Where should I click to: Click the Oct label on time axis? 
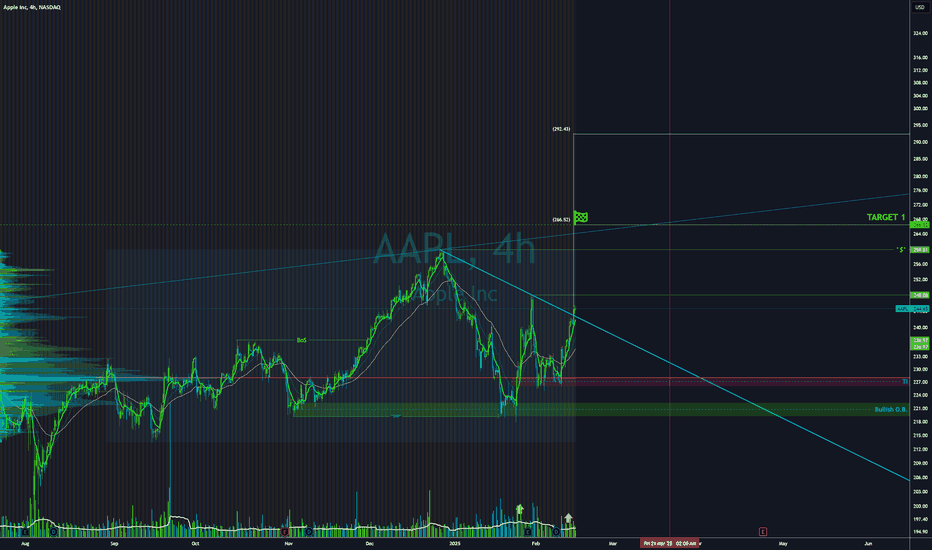coord(195,543)
